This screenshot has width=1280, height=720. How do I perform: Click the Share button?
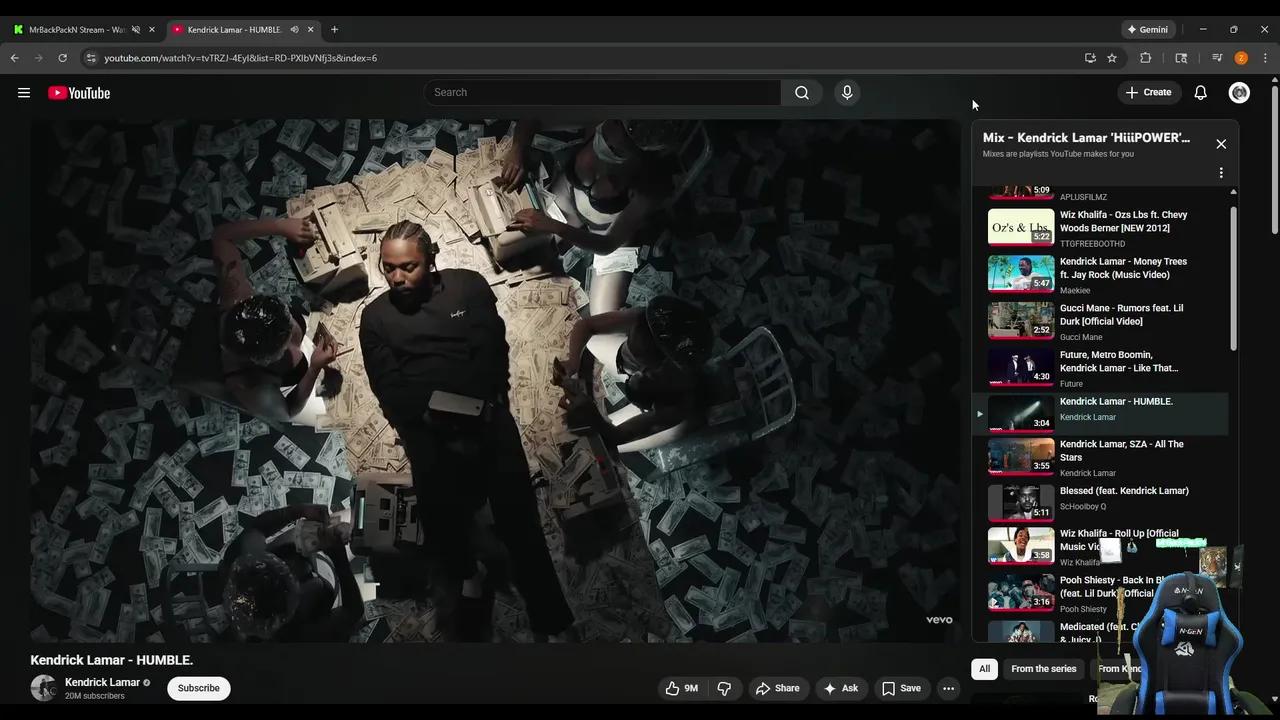(777, 688)
